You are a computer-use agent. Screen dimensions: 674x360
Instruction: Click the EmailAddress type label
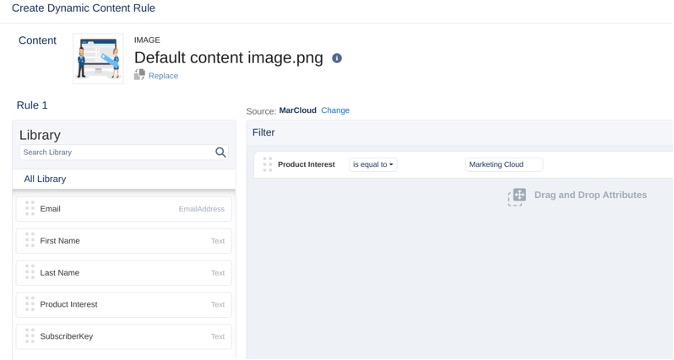(x=202, y=209)
